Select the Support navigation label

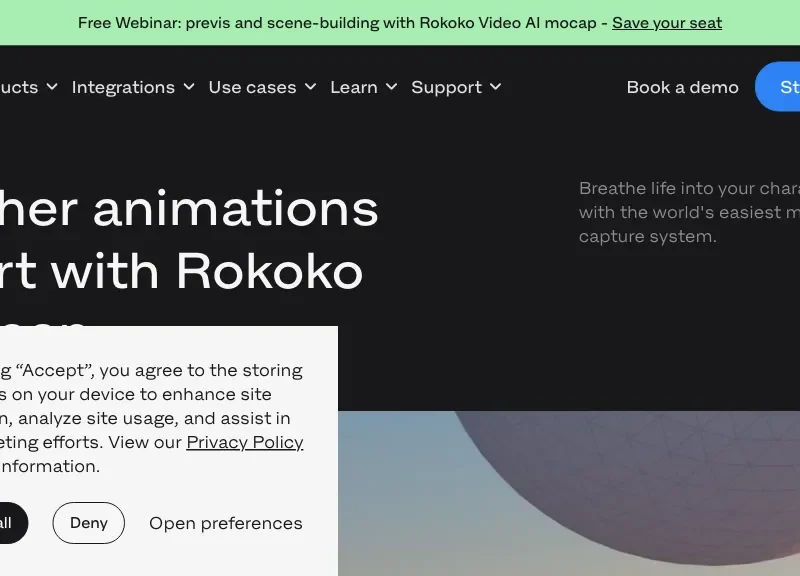click(446, 87)
